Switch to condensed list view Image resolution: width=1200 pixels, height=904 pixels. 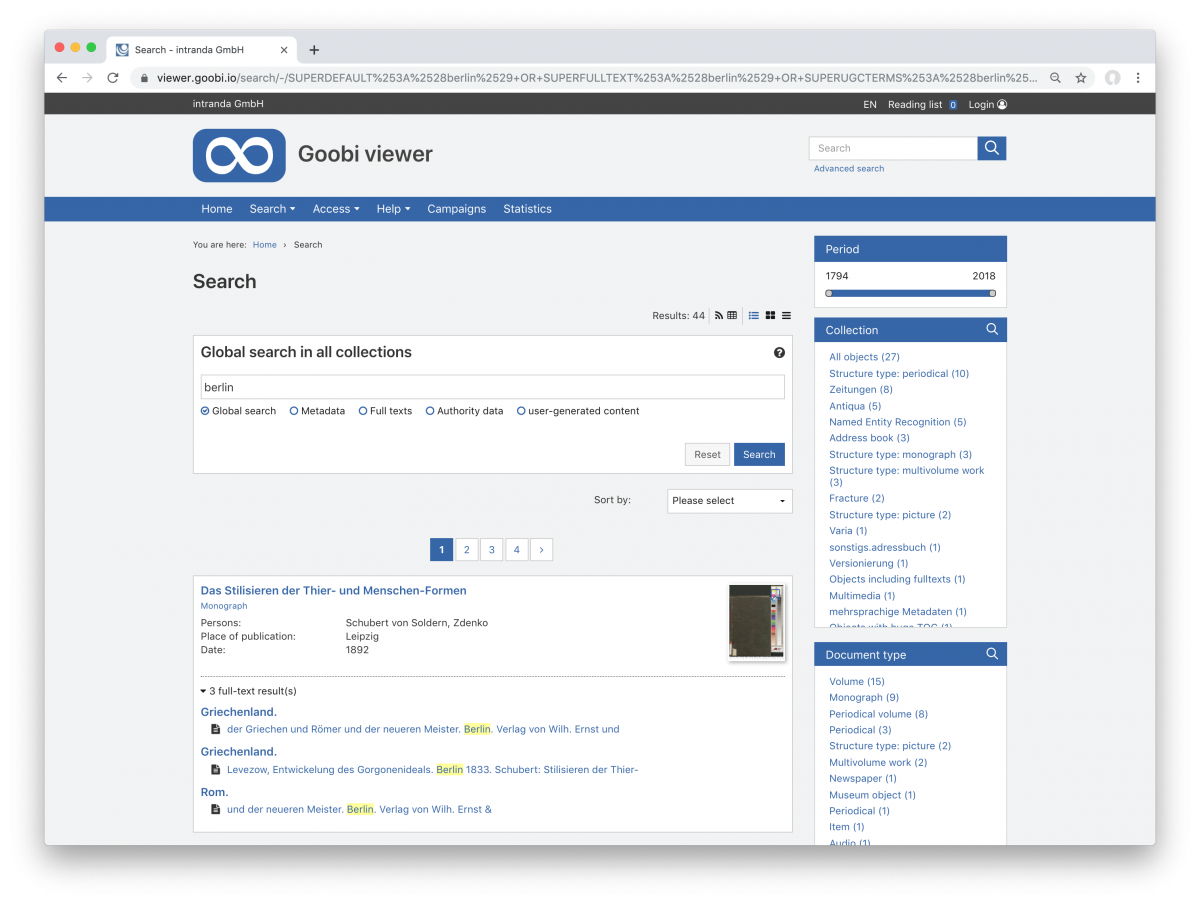coord(786,315)
